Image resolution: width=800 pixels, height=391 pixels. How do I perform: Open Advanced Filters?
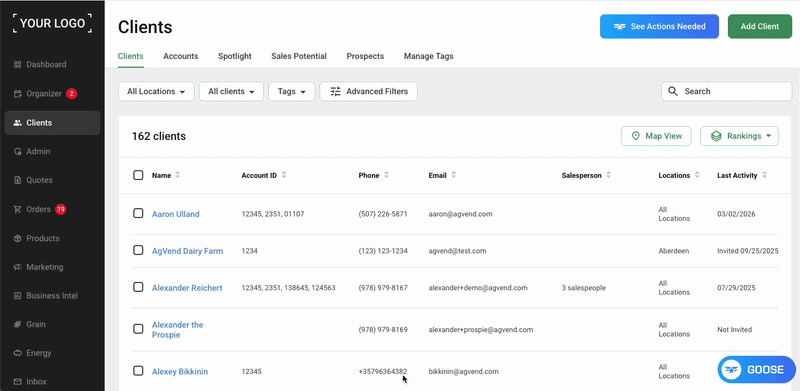(368, 91)
